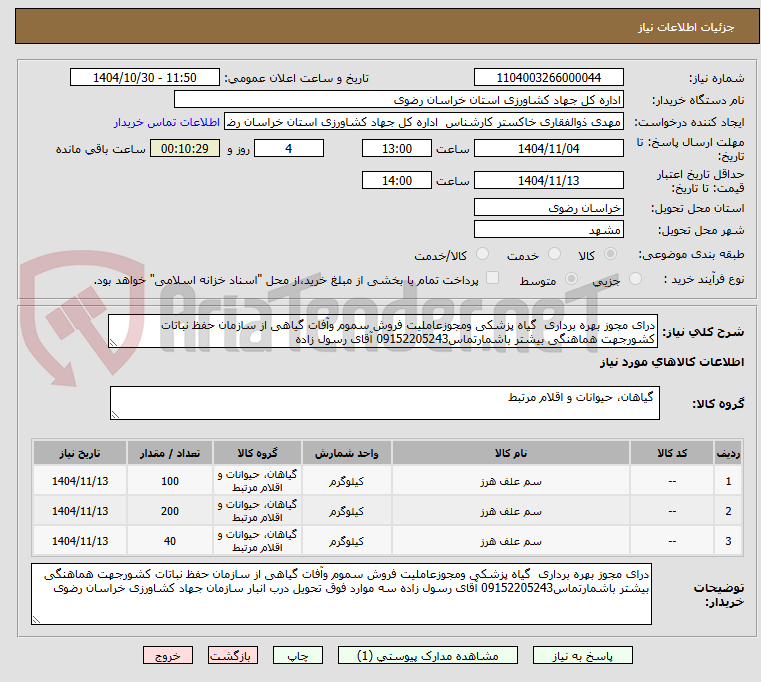The height and width of the screenshot is (682, 761).
Task: Click the گروه کالا column header
Action: tap(257, 453)
